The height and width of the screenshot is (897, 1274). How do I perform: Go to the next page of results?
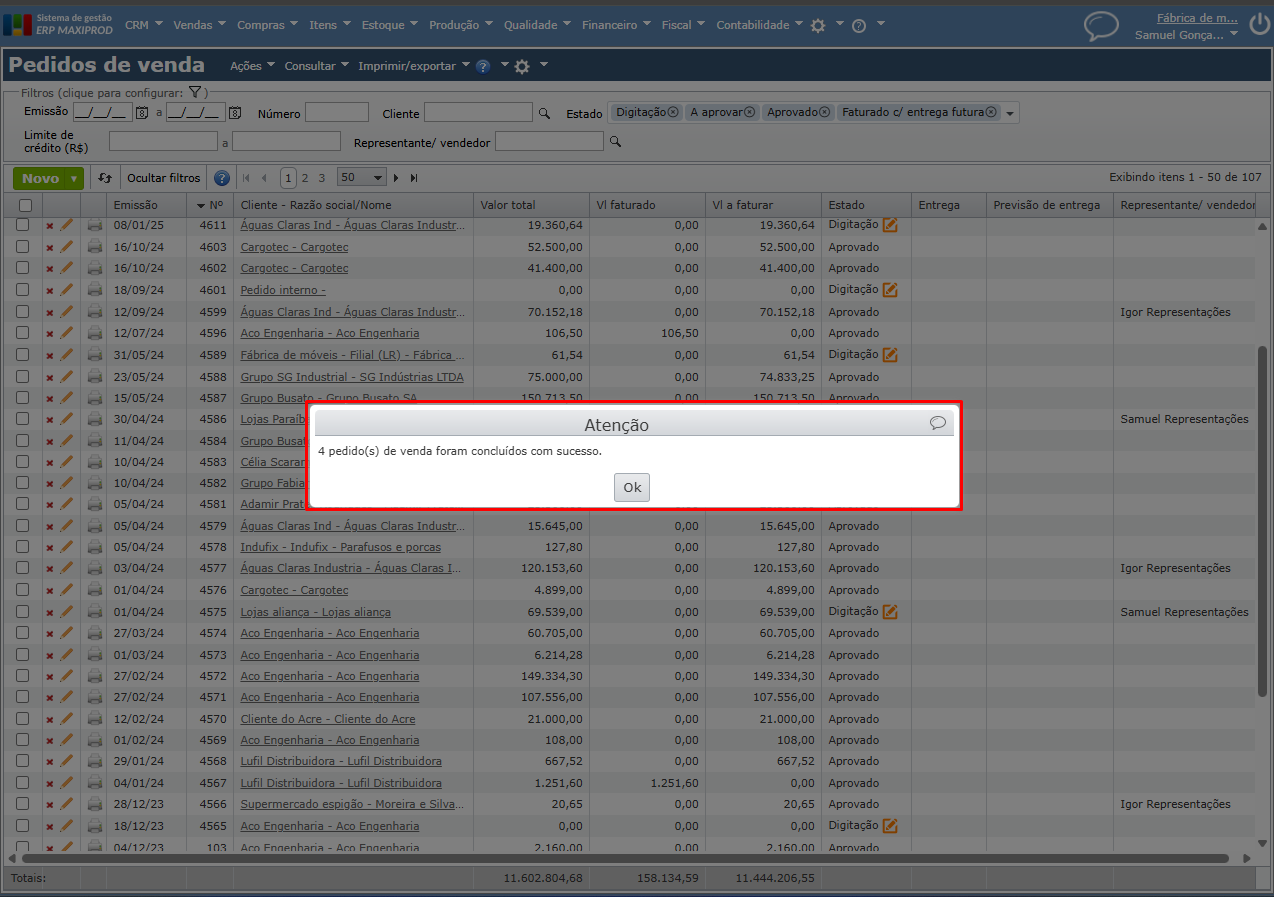pyautogui.click(x=396, y=178)
